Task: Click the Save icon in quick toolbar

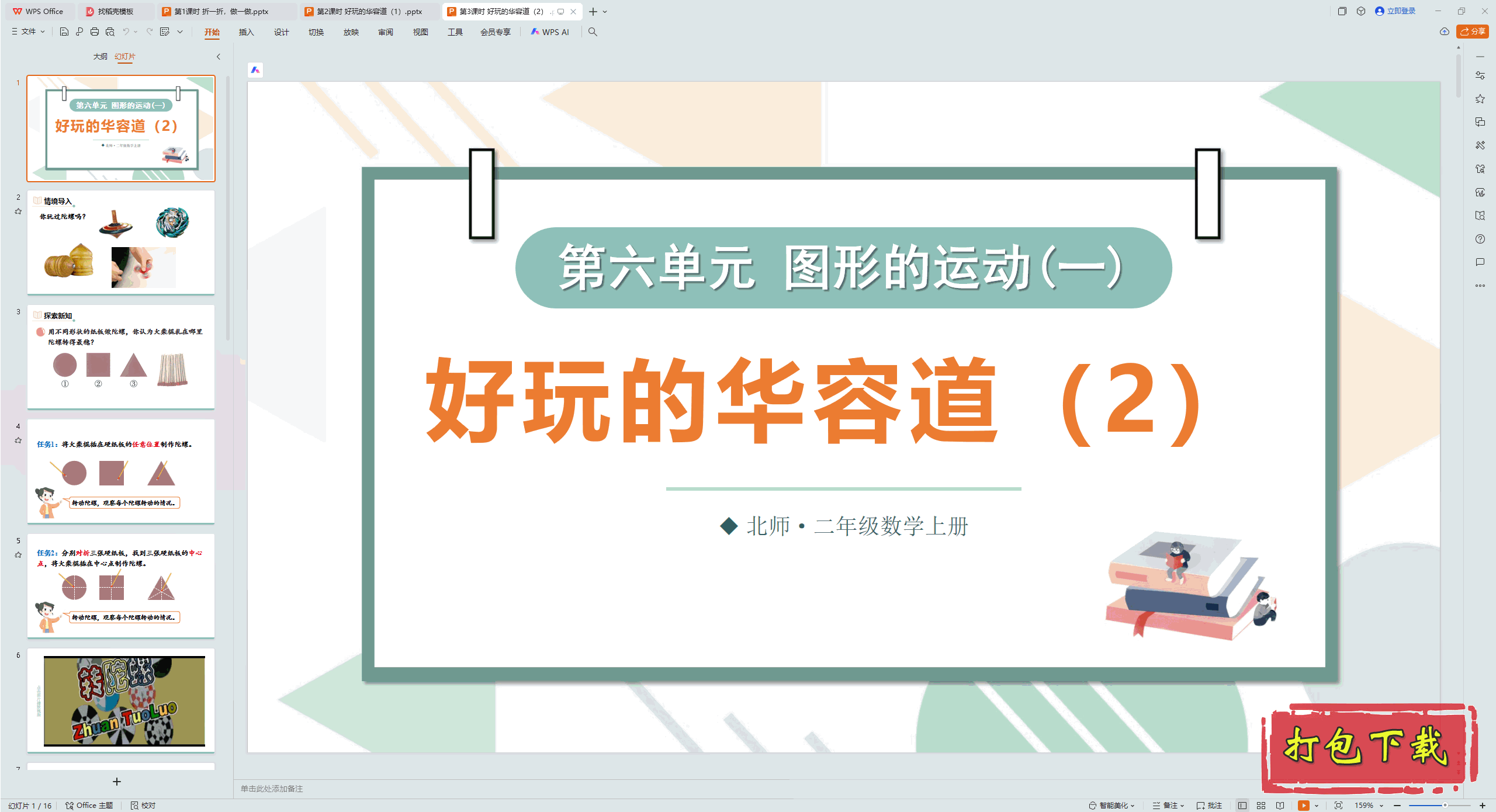Action: tap(64, 32)
